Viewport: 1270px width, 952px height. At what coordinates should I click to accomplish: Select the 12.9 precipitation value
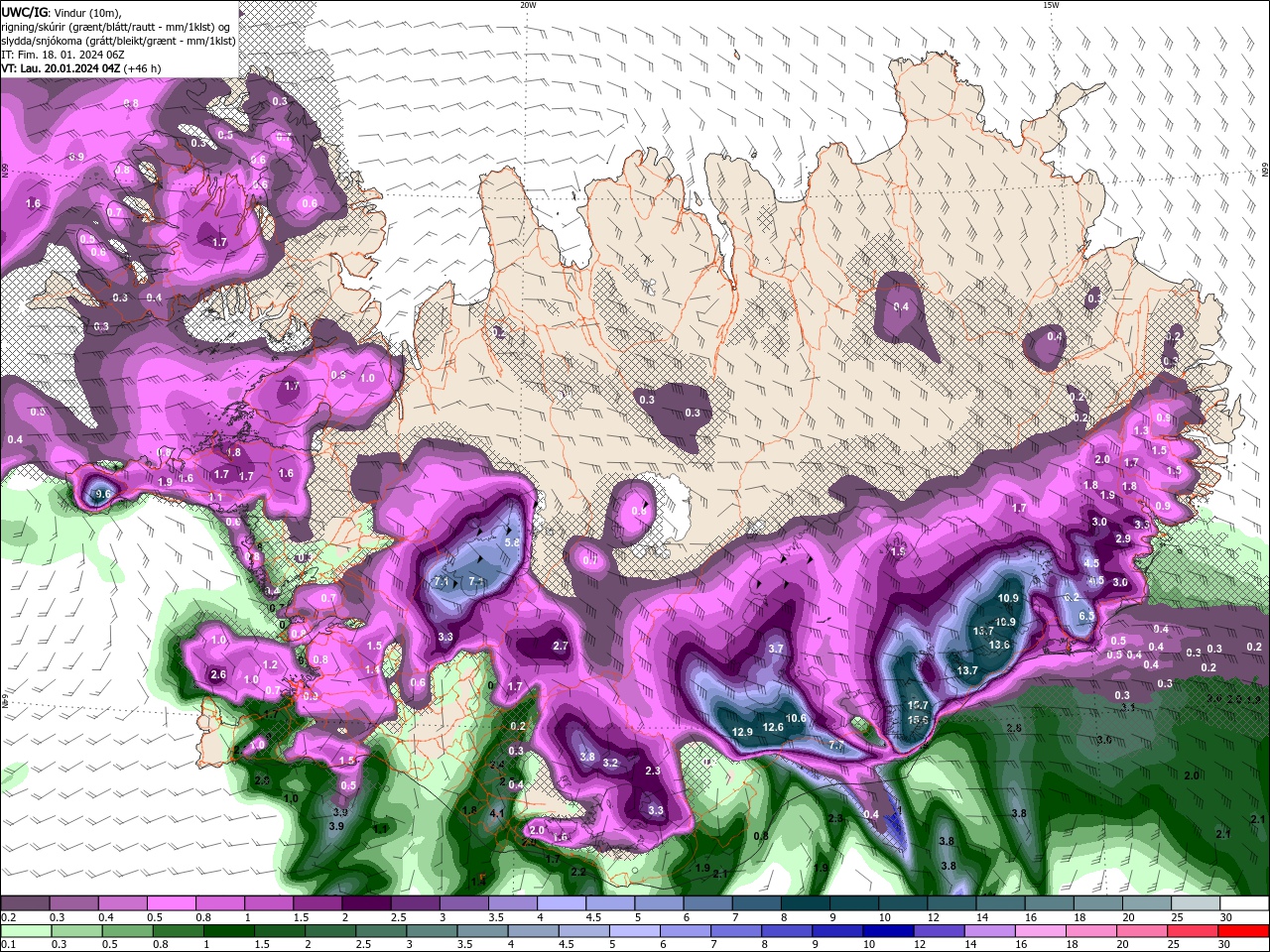coord(742,732)
